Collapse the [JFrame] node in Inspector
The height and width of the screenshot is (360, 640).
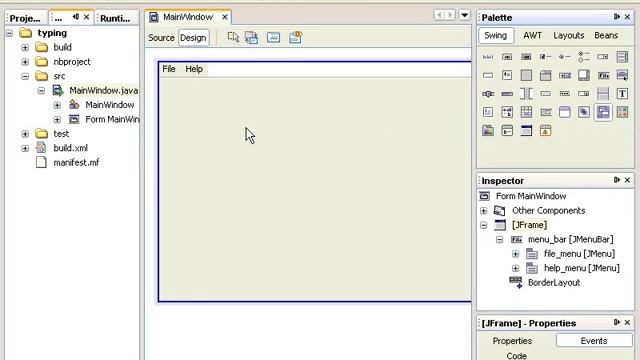pos(484,225)
